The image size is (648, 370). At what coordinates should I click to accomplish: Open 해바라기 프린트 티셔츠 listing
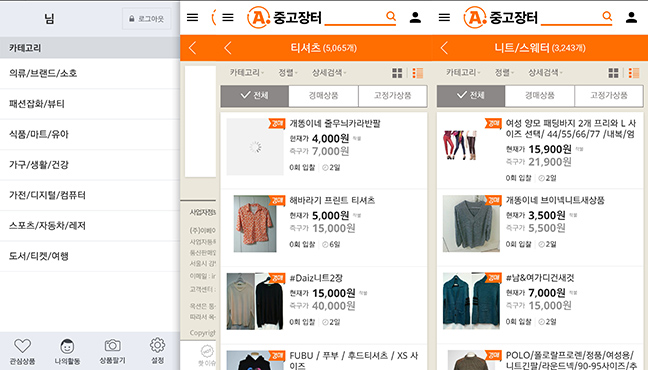(324, 227)
